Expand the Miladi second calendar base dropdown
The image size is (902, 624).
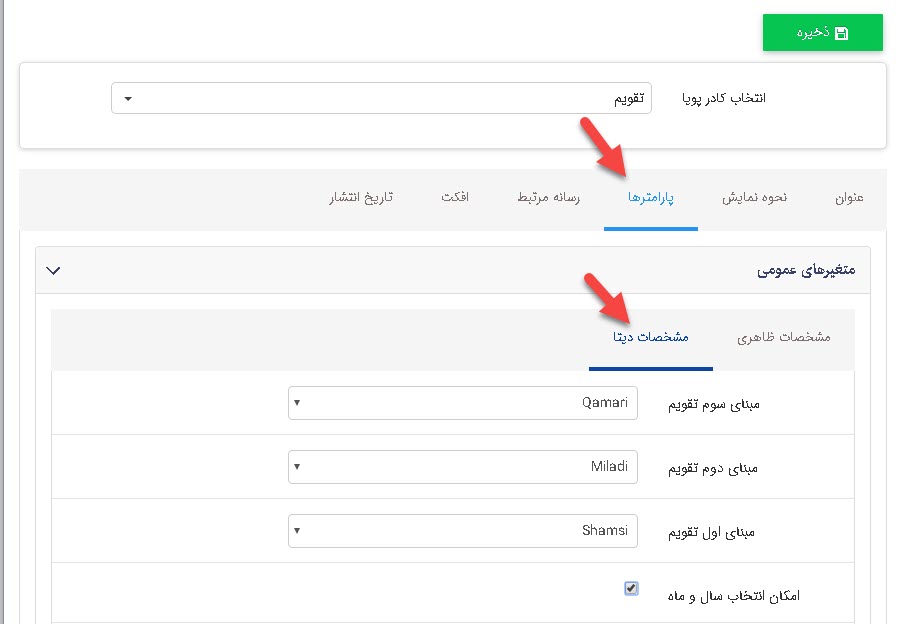click(x=462, y=467)
